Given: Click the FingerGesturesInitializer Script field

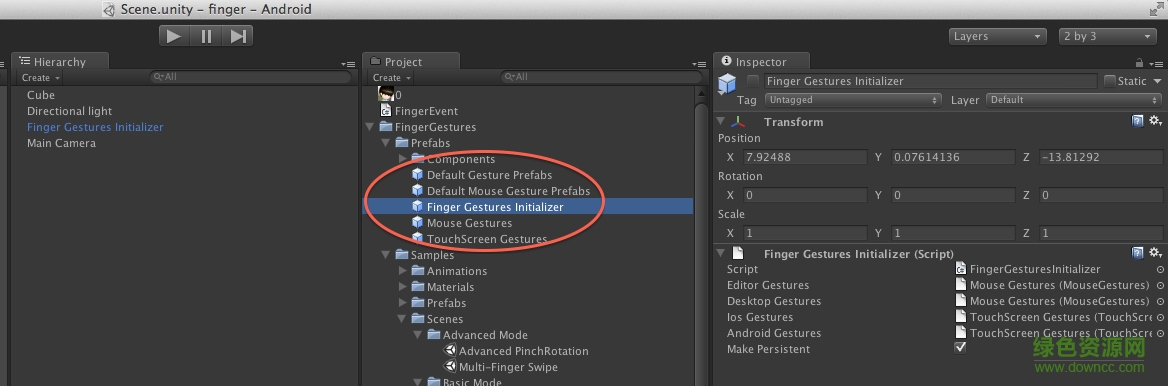Looking at the screenshot, I should 1054,269.
